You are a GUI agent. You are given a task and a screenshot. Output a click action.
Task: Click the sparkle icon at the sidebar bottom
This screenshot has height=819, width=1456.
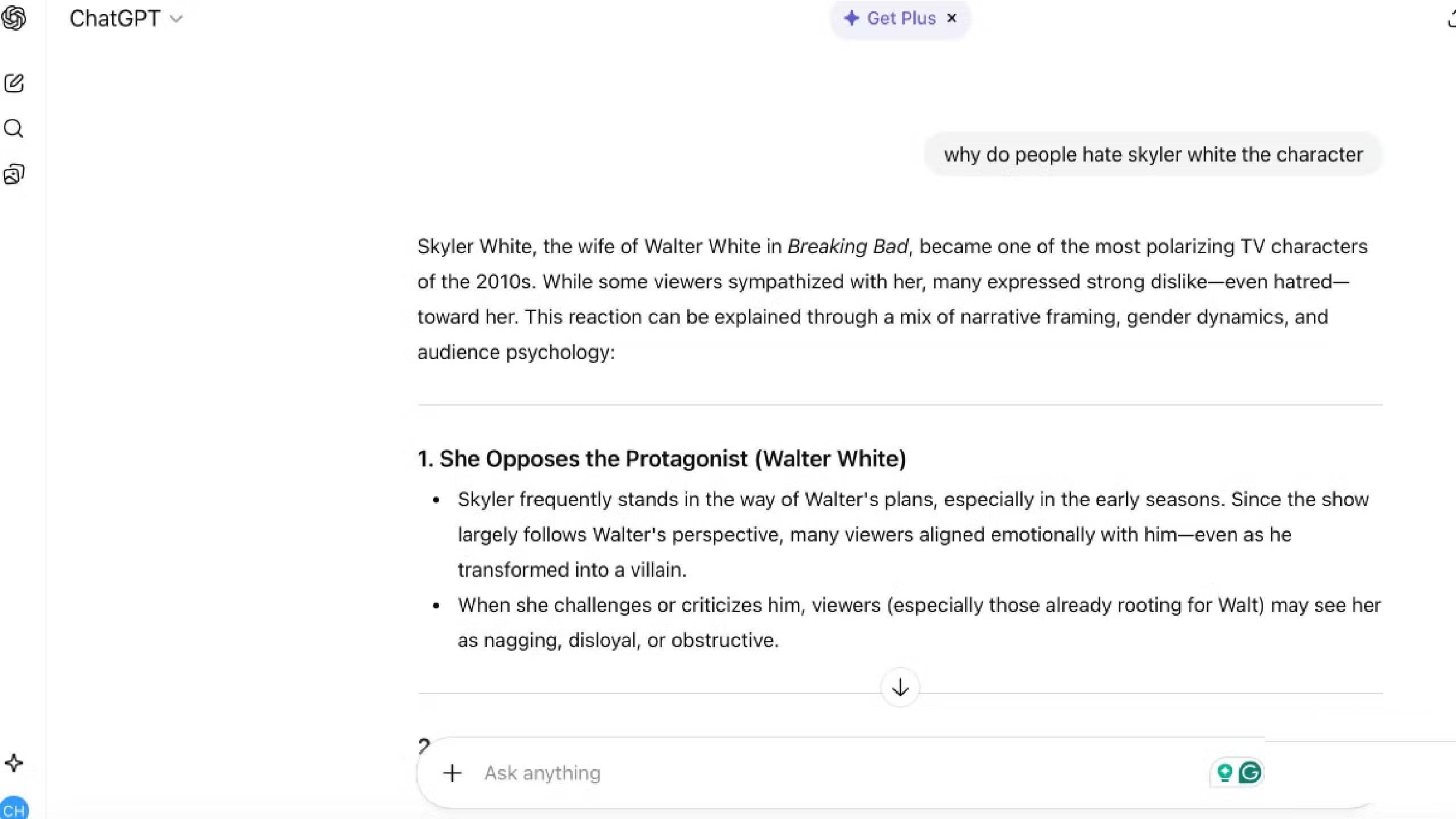pyautogui.click(x=14, y=763)
